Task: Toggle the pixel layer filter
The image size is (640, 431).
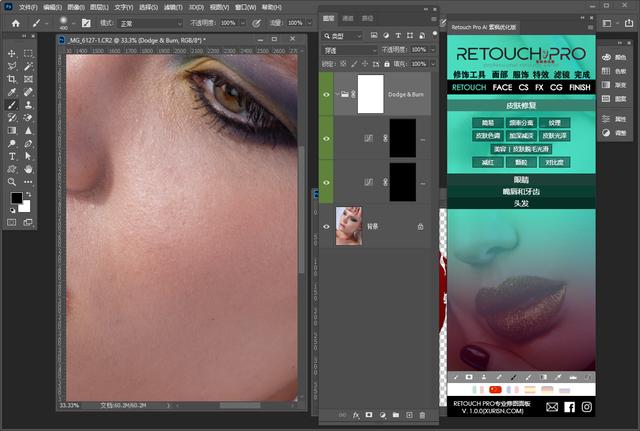Action: (374, 36)
